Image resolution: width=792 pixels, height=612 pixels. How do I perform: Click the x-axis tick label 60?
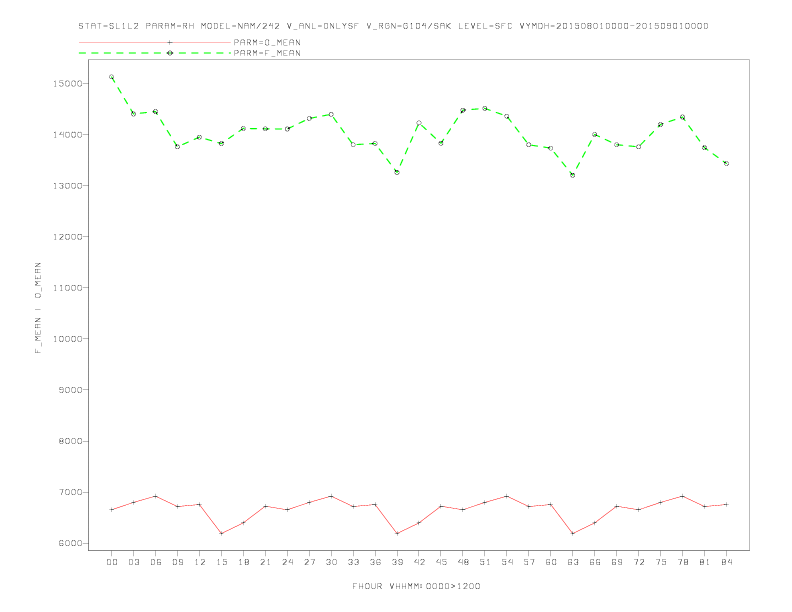point(551,562)
